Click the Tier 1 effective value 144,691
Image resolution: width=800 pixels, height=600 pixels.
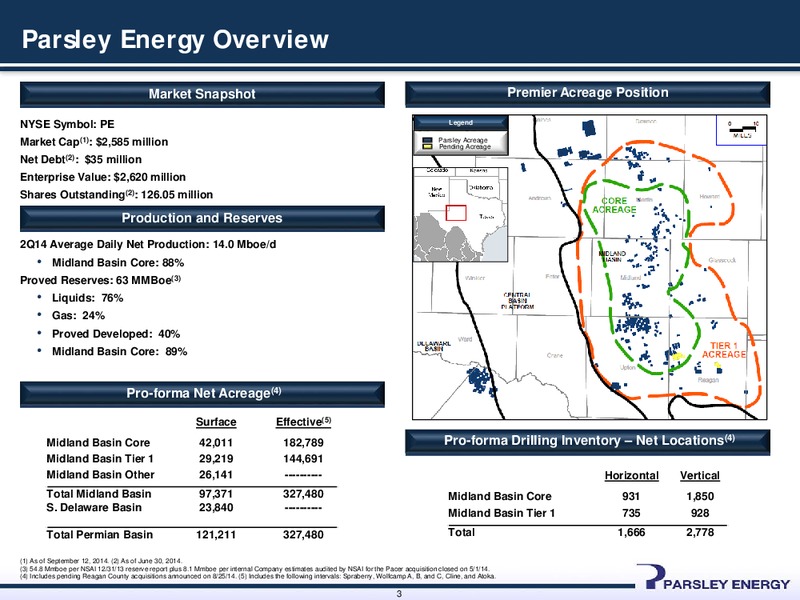tap(303, 459)
